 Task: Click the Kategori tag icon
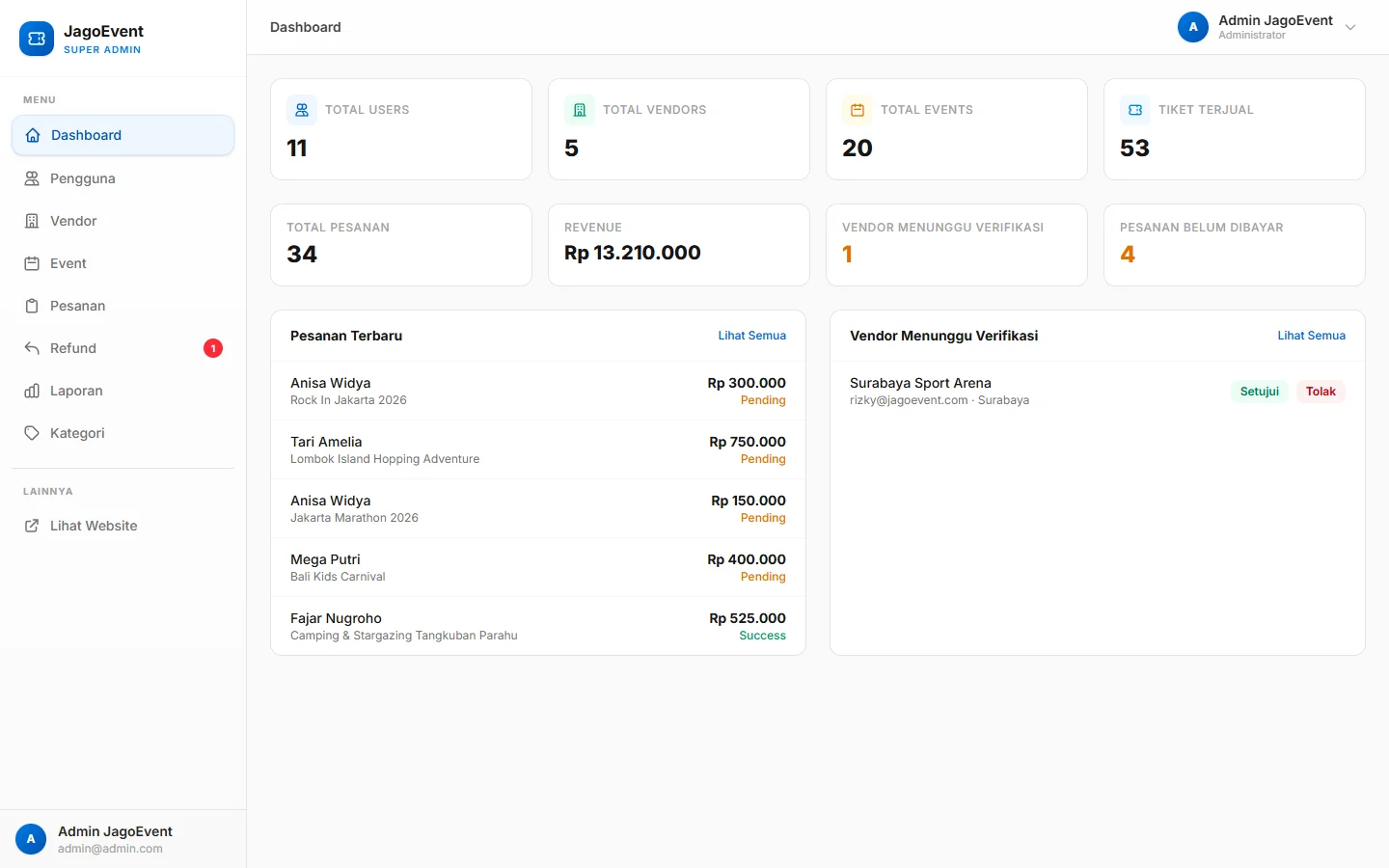pyautogui.click(x=32, y=433)
